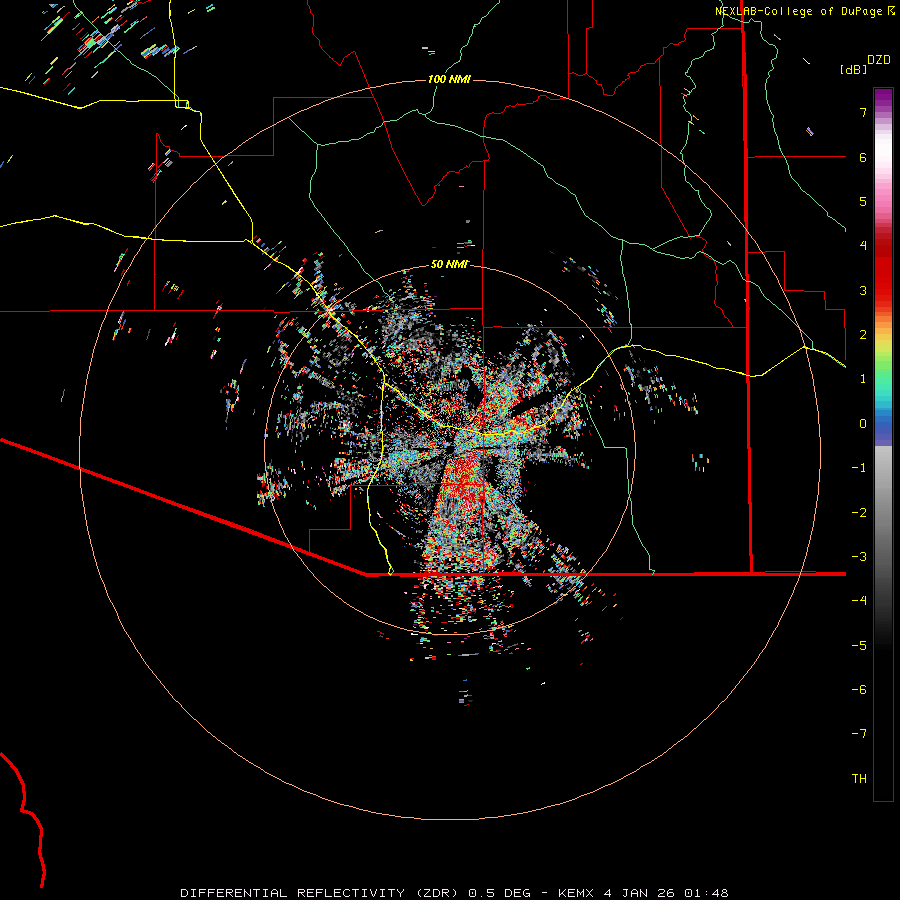The width and height of the screenshot is (900, 900).
Task: Click the blue section near 0 dB
Action: 883,428
